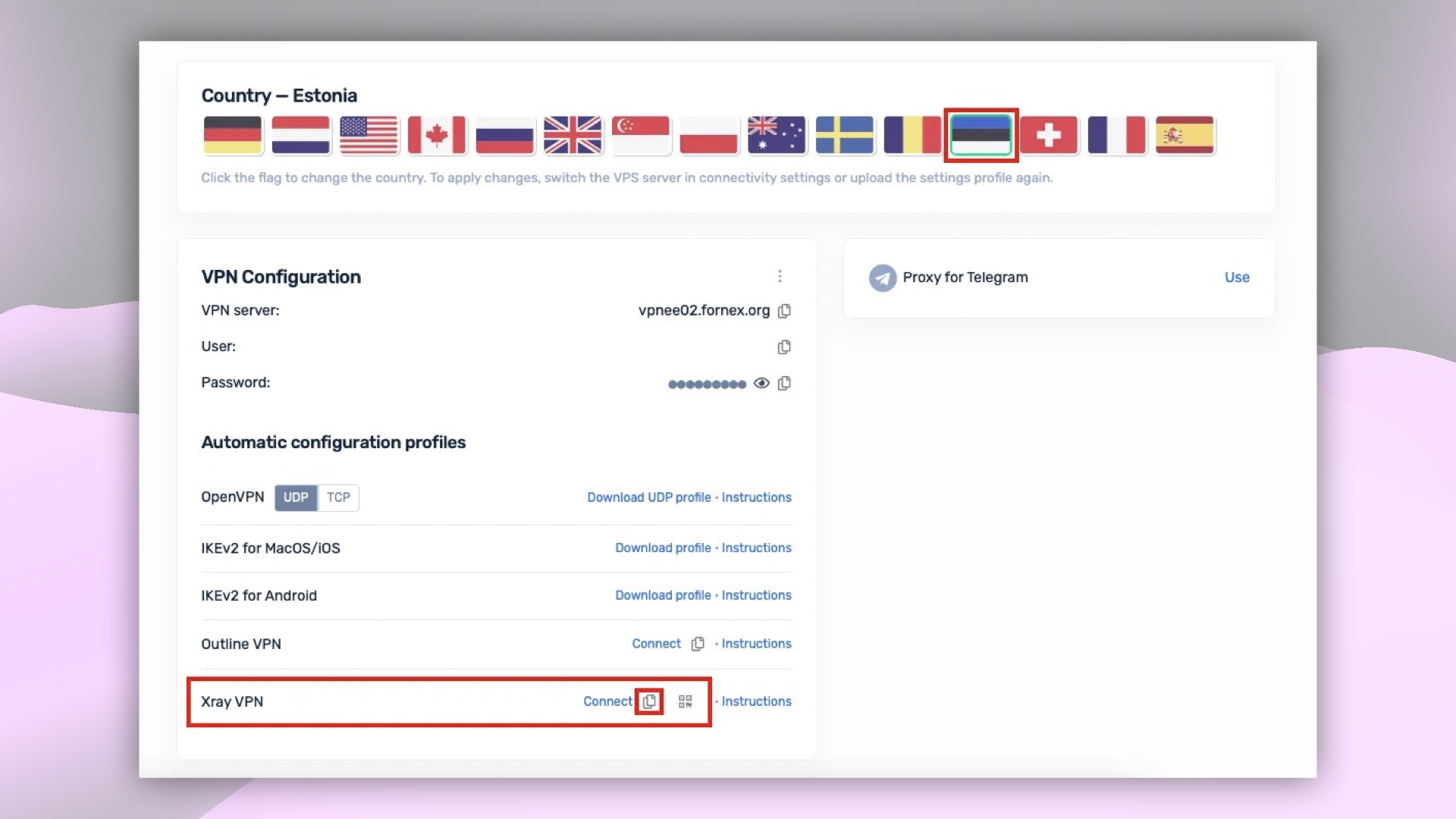Connect the Outline VPN
Screen dimensions: 1456x819
(x=656, y=644)
